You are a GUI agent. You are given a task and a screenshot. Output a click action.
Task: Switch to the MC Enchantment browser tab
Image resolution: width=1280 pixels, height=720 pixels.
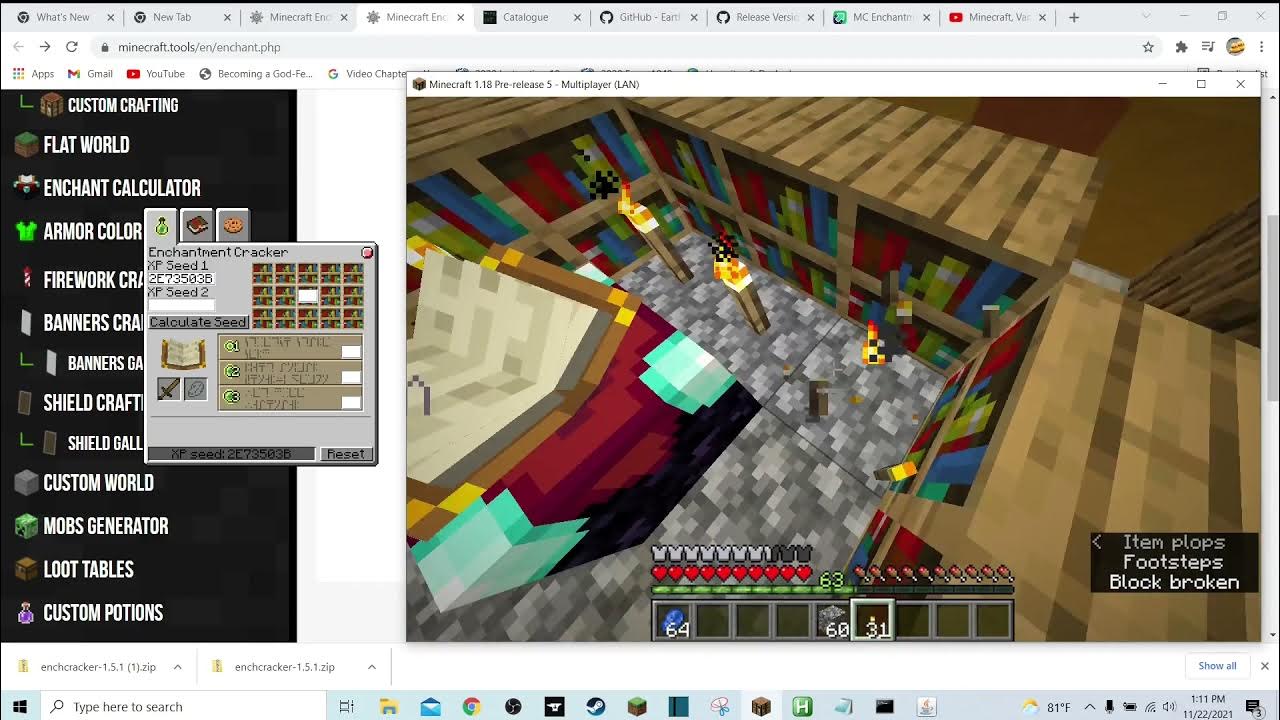(x=882, y=17)
